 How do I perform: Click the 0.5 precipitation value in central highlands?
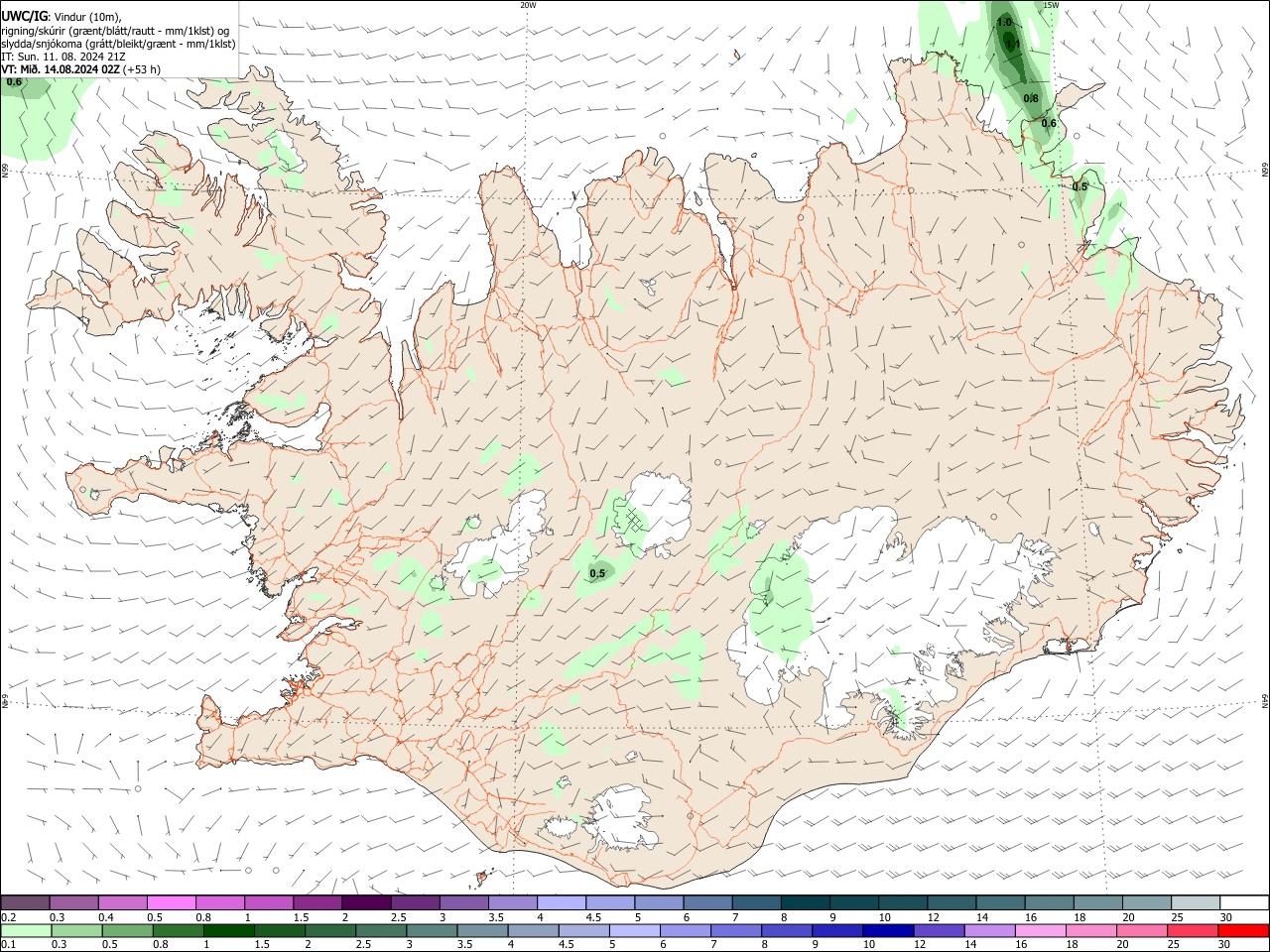click(597, 573)
